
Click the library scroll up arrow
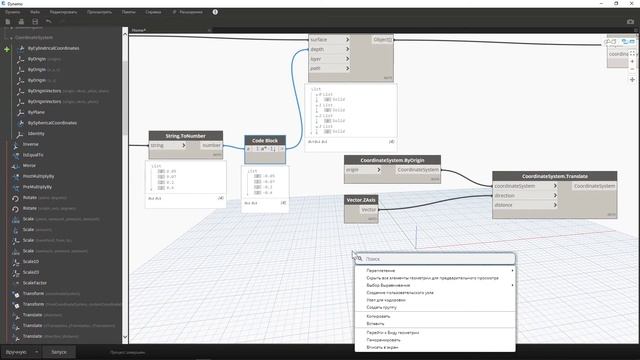point(125,34)
